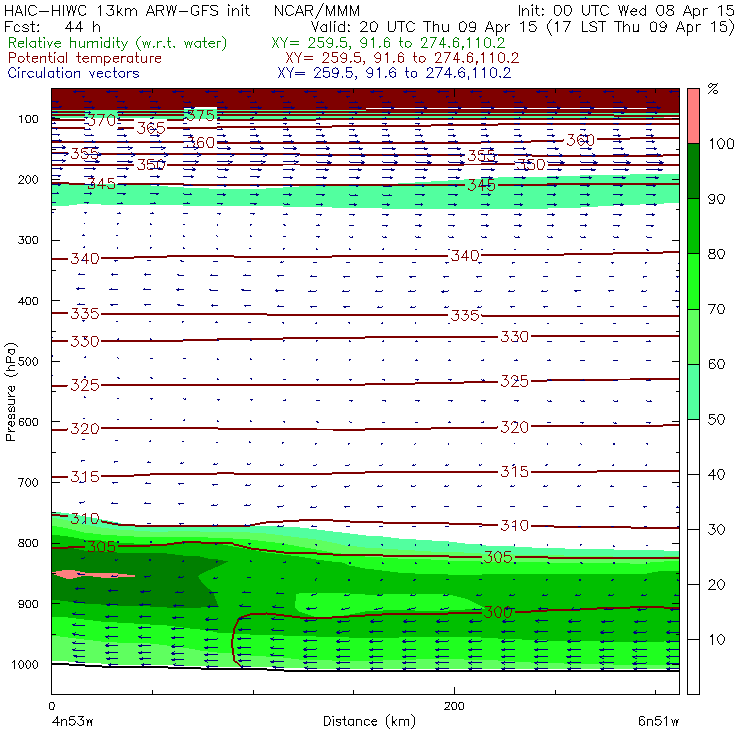Click the white 40–50% colorbar segment
The width and height of the screenshot is (740, 740).
(693, 446)
